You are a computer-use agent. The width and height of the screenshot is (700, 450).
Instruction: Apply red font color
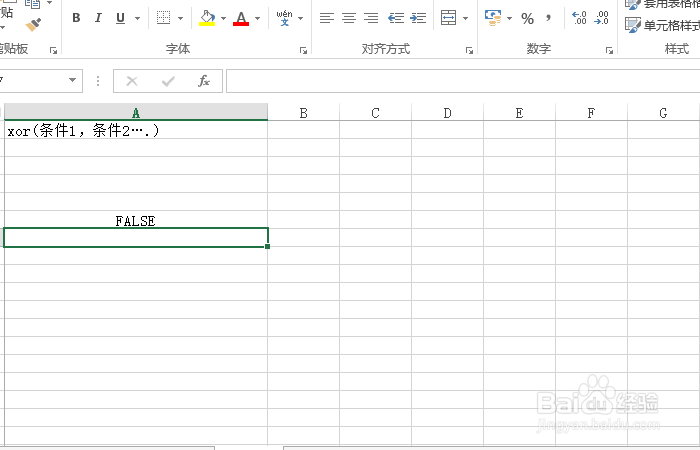tap(241, 18)
